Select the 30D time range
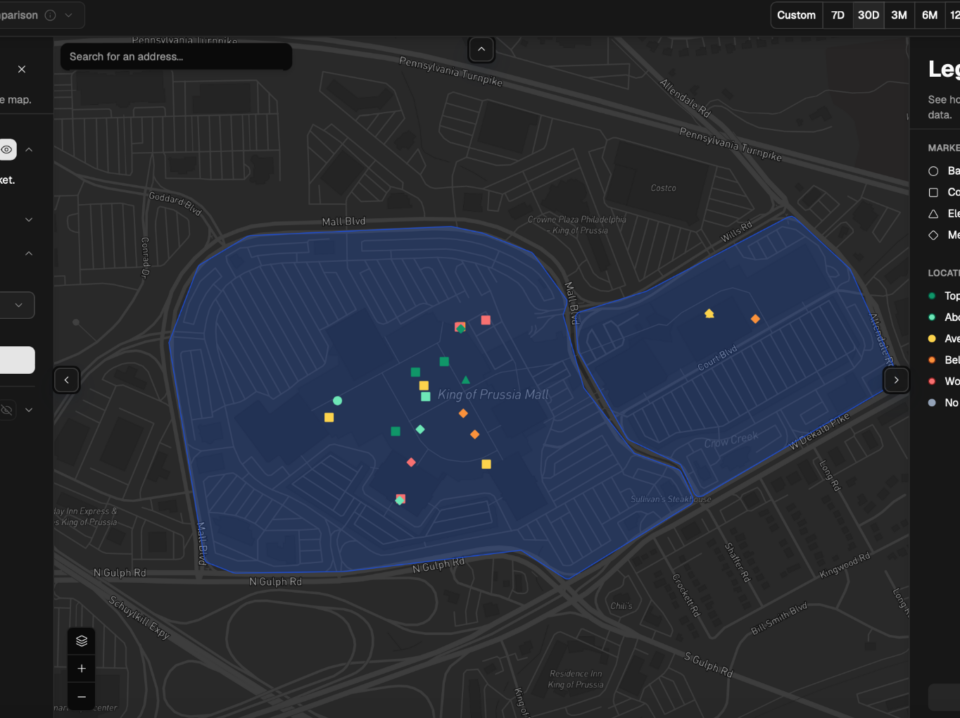The image size is (960, 718). (868, 15)
